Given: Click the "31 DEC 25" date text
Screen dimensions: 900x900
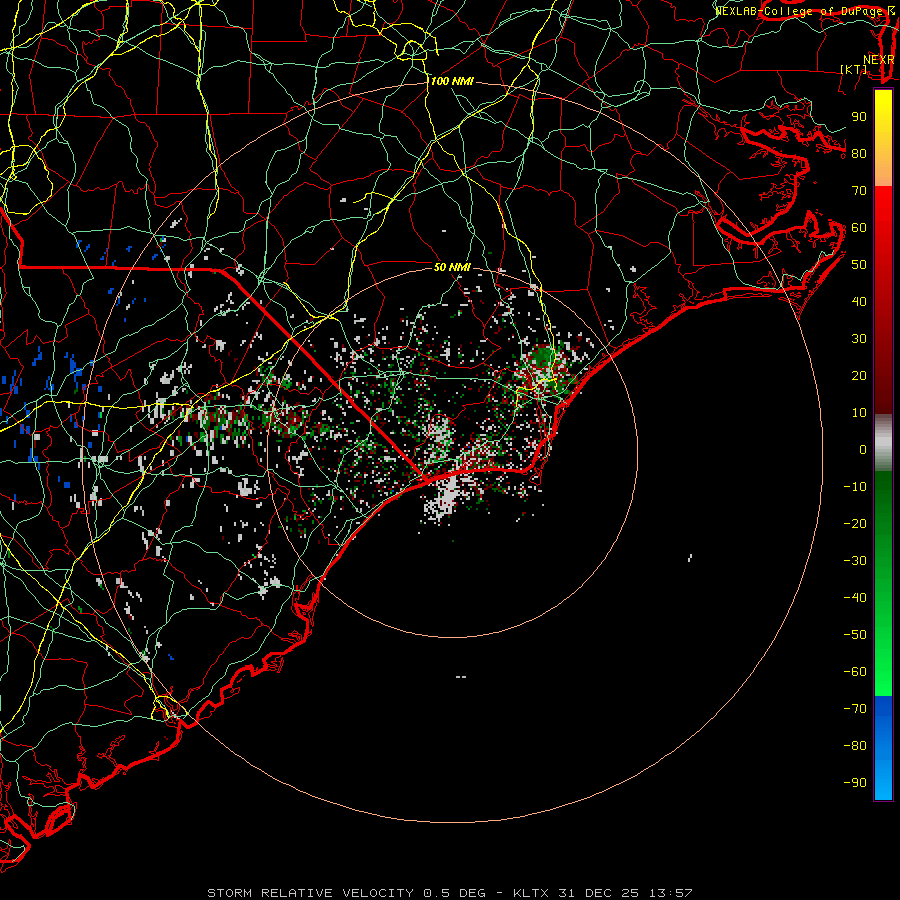Looking at the screenshot, I should pyautogui.click(x=599, y=893).
